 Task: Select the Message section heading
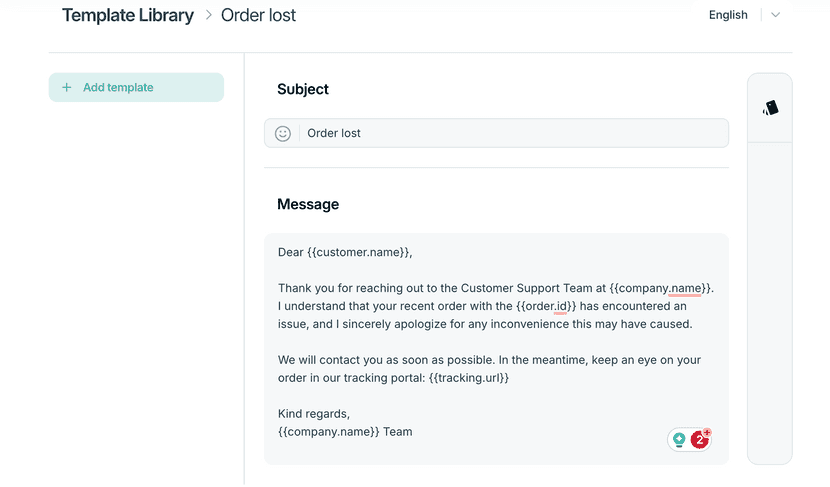pyautogui.click(x=308, y=204)
